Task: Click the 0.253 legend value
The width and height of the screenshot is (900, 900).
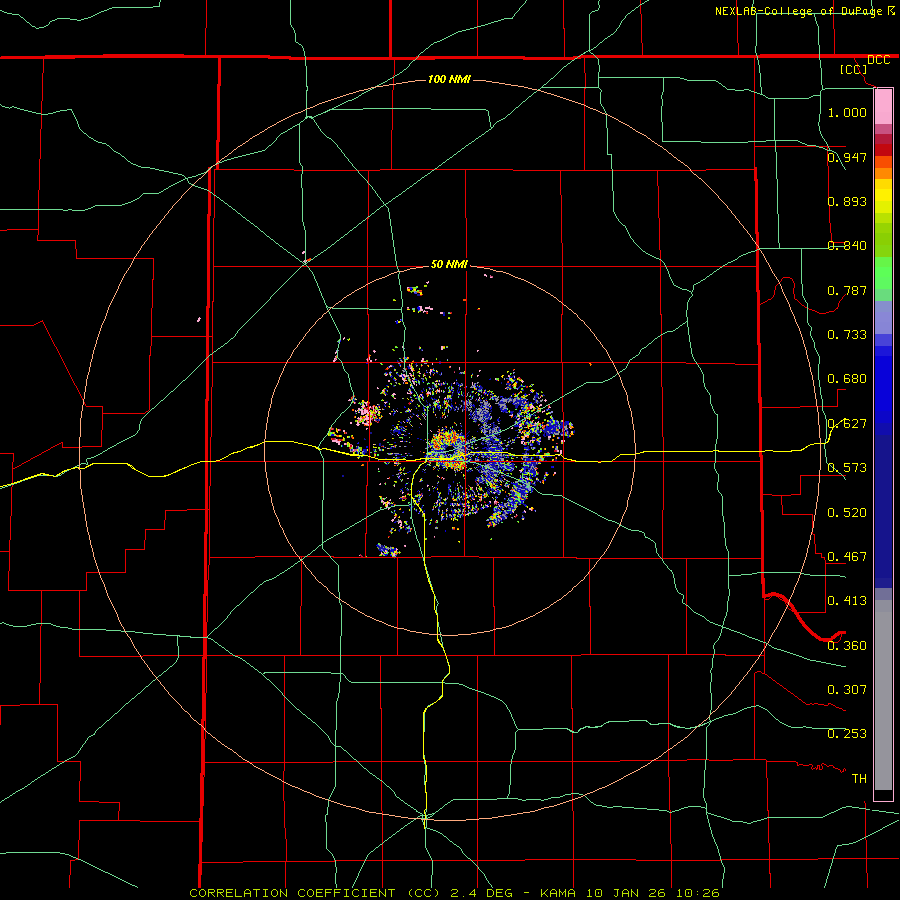Action: [x=847, y=734]
